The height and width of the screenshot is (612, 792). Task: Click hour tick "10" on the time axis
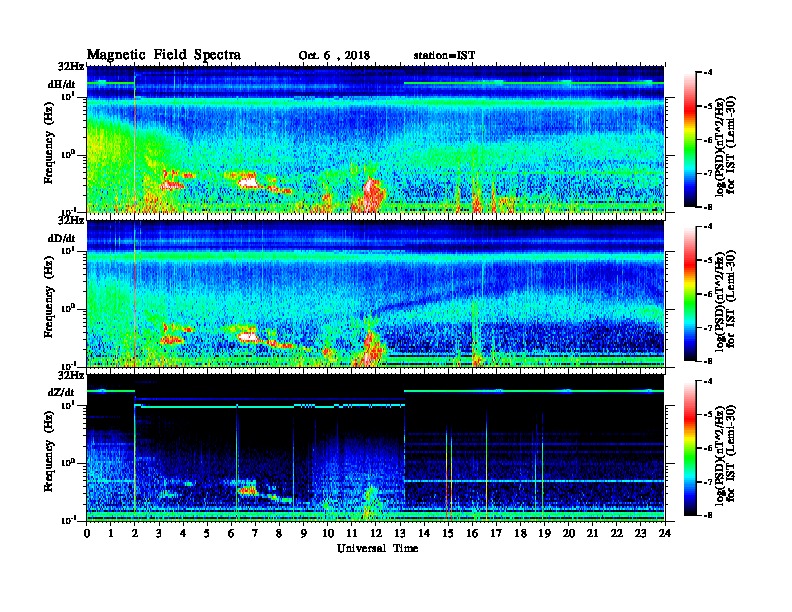click(327, 533)
